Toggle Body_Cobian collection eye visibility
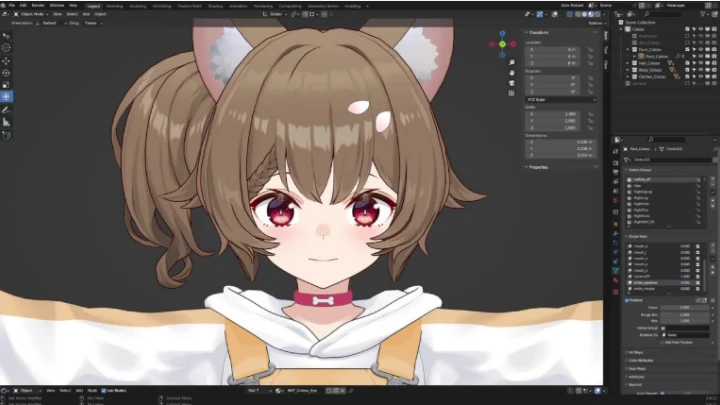The width and height of the screenshot is (720, 405). pos(701,70)
